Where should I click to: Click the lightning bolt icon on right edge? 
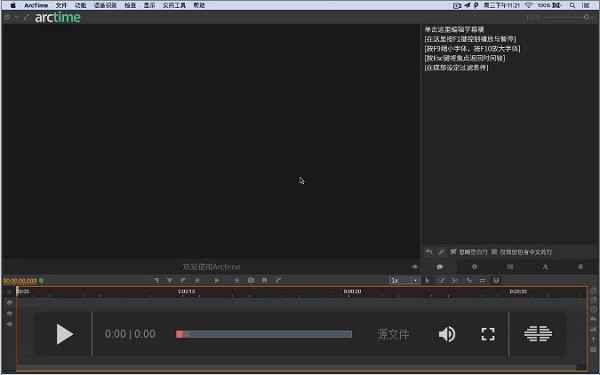593,339
